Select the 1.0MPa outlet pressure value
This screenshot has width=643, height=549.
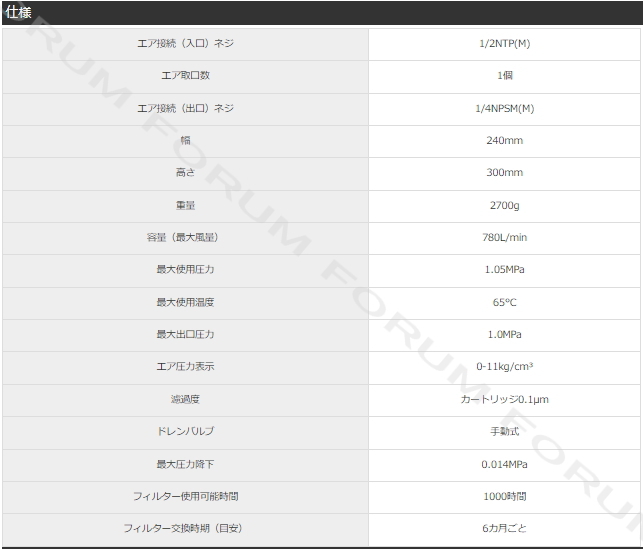coord(505,335)
